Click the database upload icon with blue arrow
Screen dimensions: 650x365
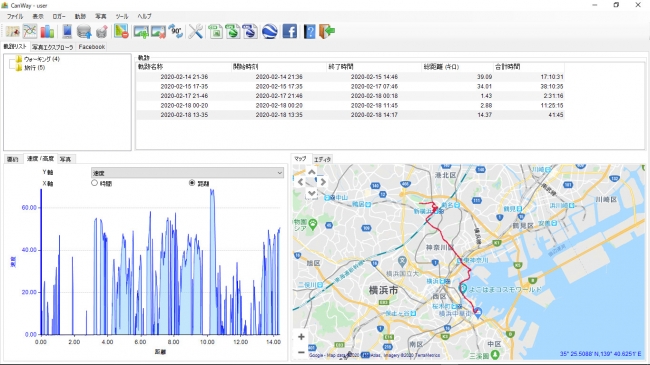click(84, 32)
